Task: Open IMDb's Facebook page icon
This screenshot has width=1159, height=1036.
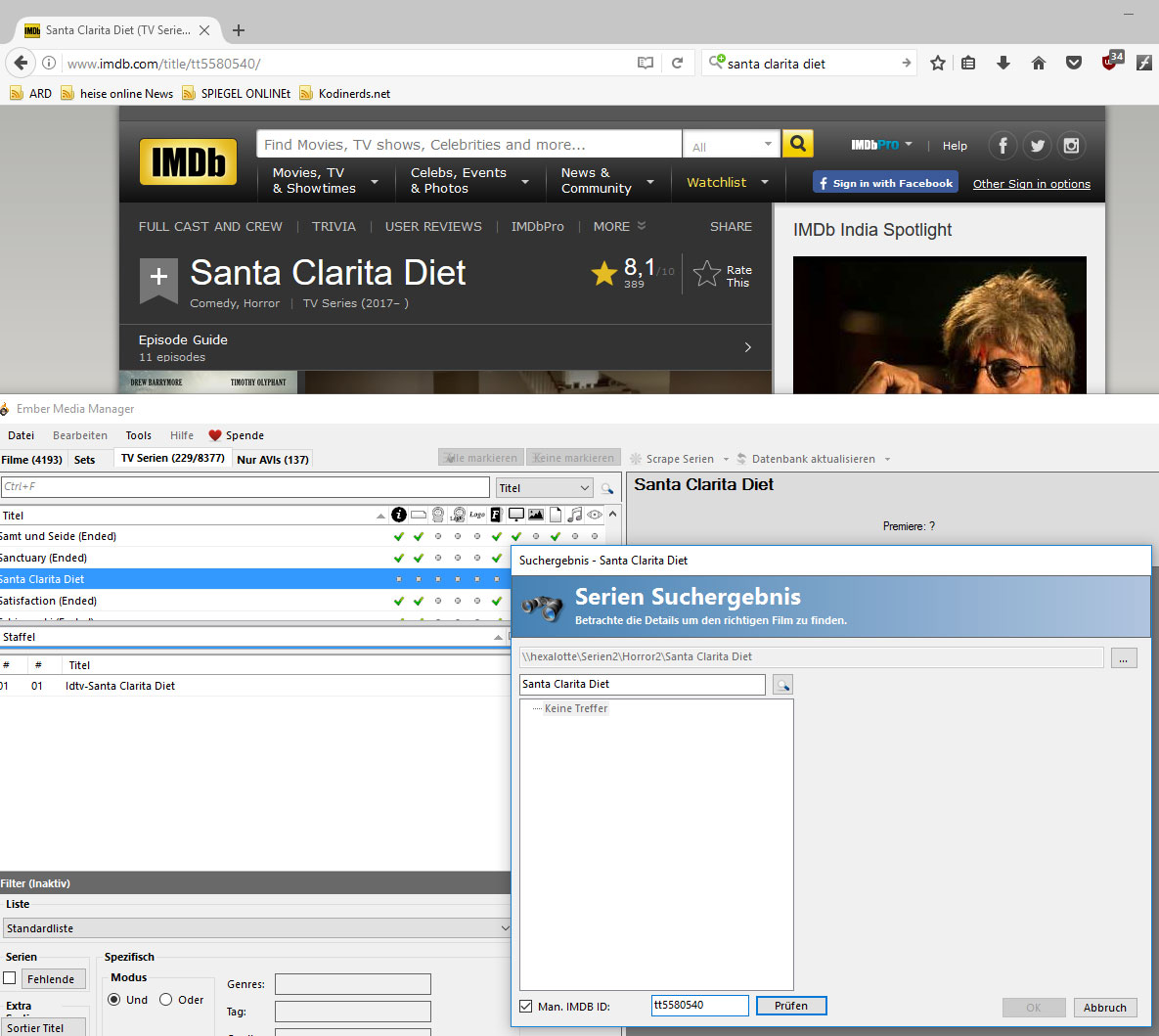Action: point(1003,146)
